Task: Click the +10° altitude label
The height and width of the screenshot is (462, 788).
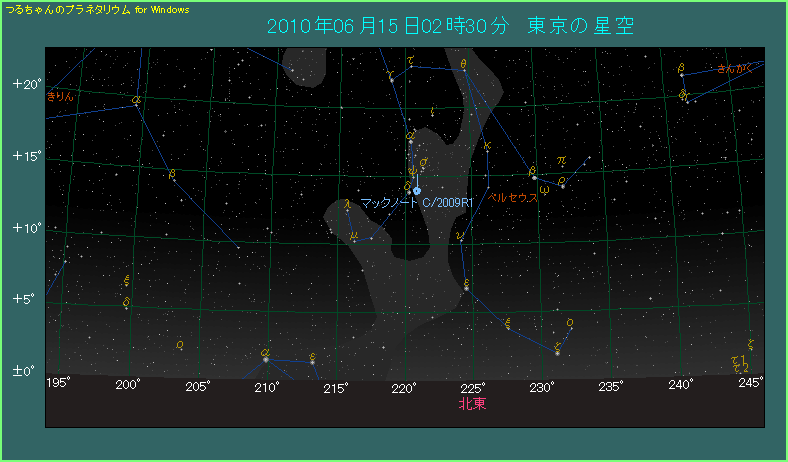Action: pos(24,228)
